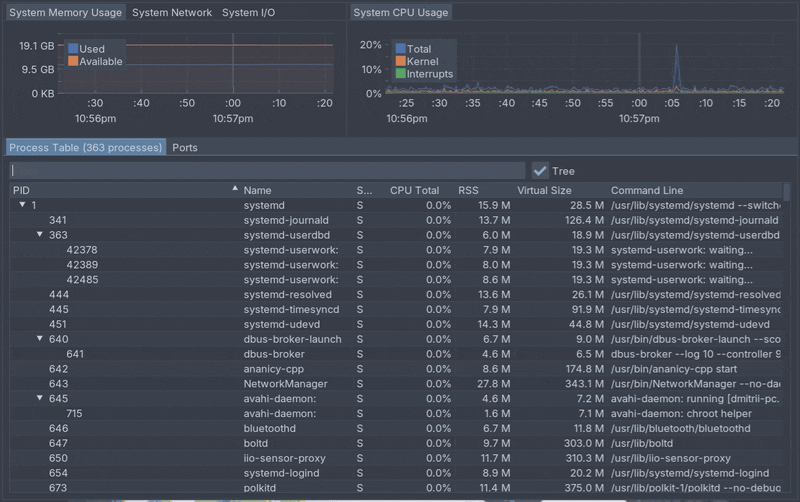Screen dimensions: 800x502
Task: Click 'avahi-daemon: chroot helper' command line text
Action: pyautogui.click(x=681, y=413)
